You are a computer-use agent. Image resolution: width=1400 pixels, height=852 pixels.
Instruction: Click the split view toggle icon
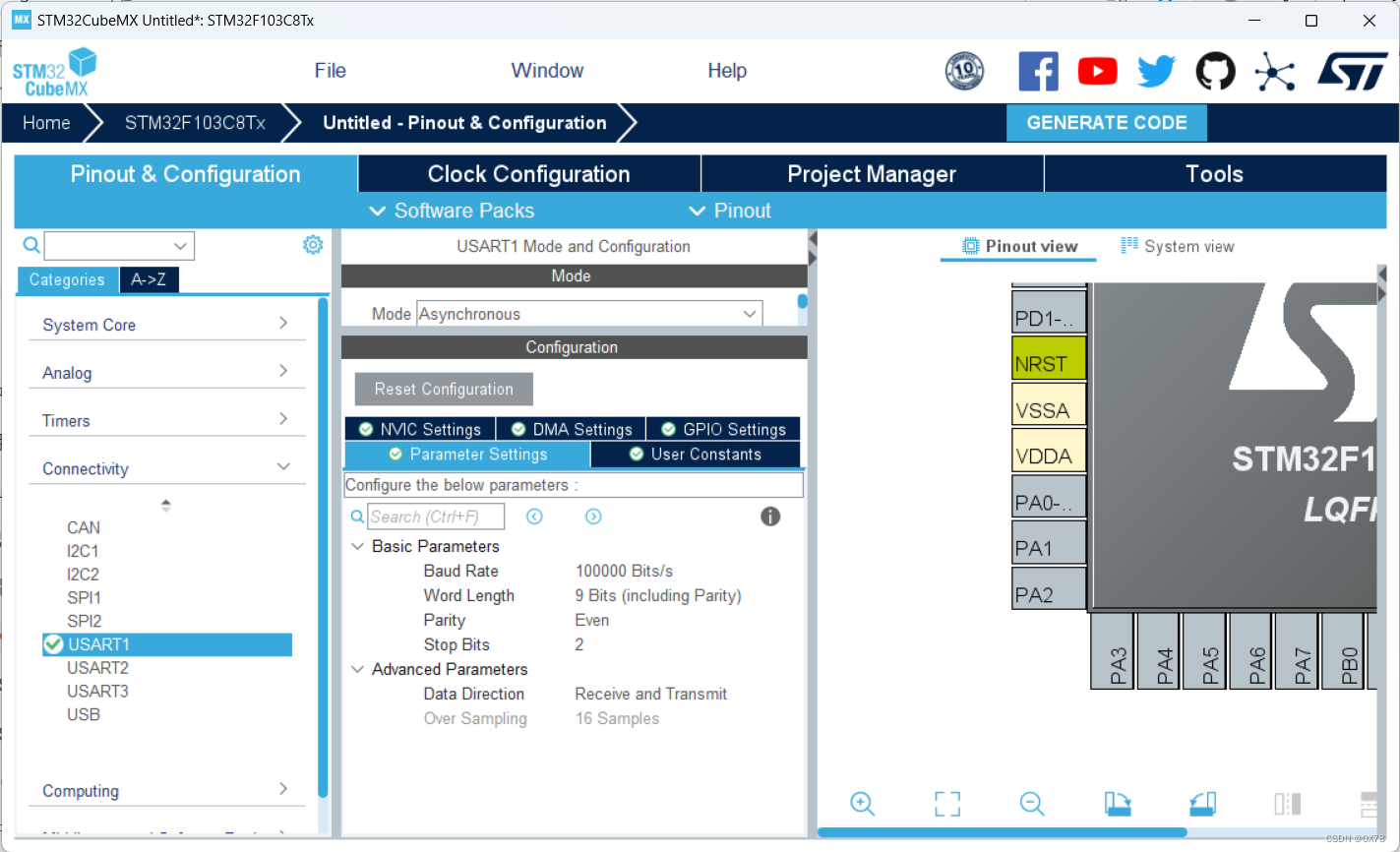1287,804
